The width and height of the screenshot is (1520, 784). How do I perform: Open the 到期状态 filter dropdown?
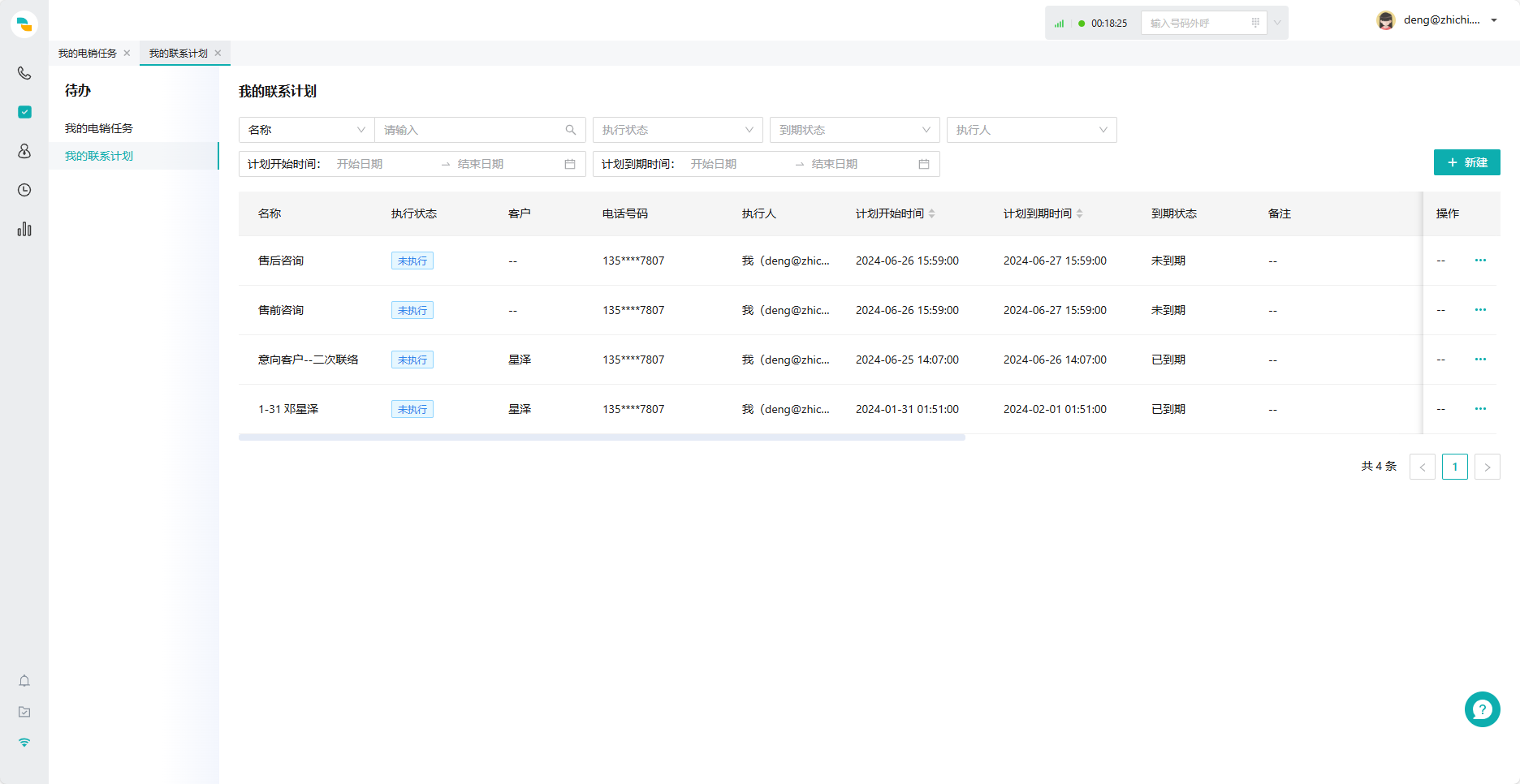(855, 130)
